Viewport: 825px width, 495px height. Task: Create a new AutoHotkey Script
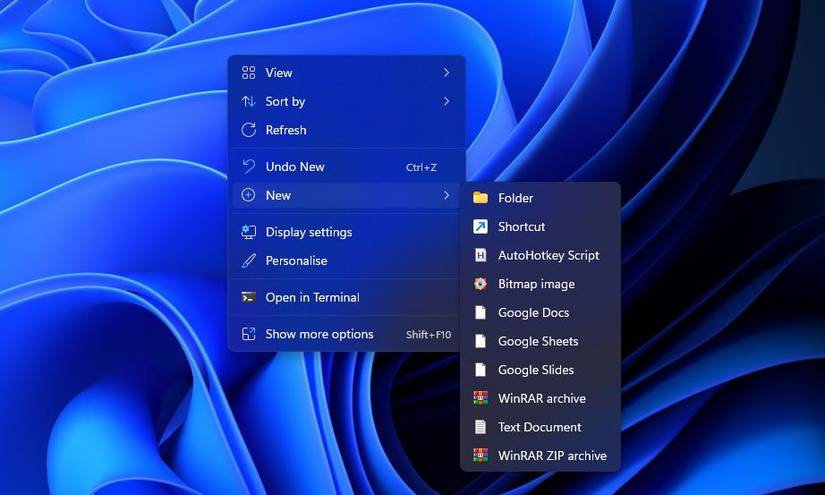click(x=540, y=255)
